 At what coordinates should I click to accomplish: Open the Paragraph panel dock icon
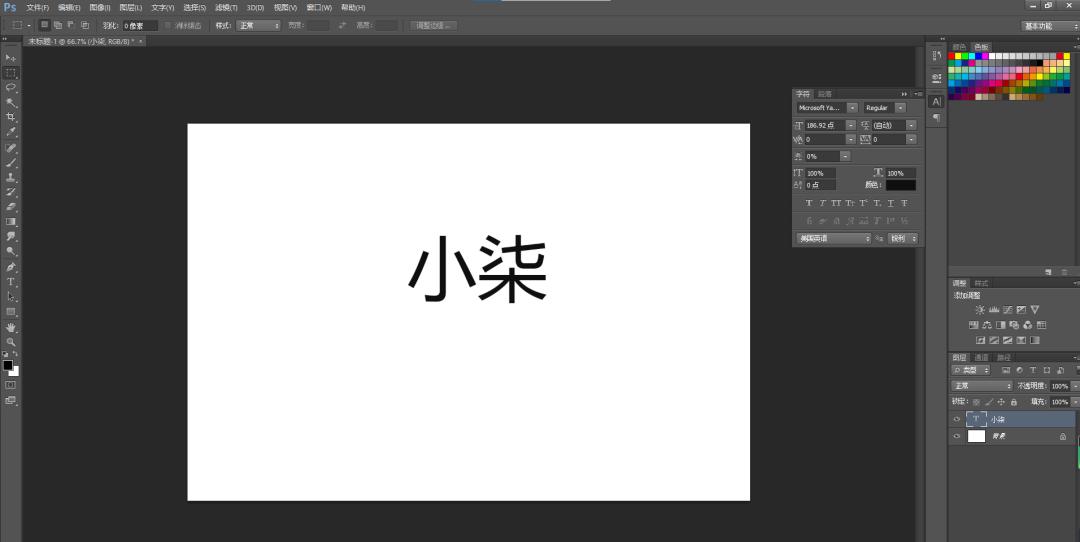click(x=936, y=118)
